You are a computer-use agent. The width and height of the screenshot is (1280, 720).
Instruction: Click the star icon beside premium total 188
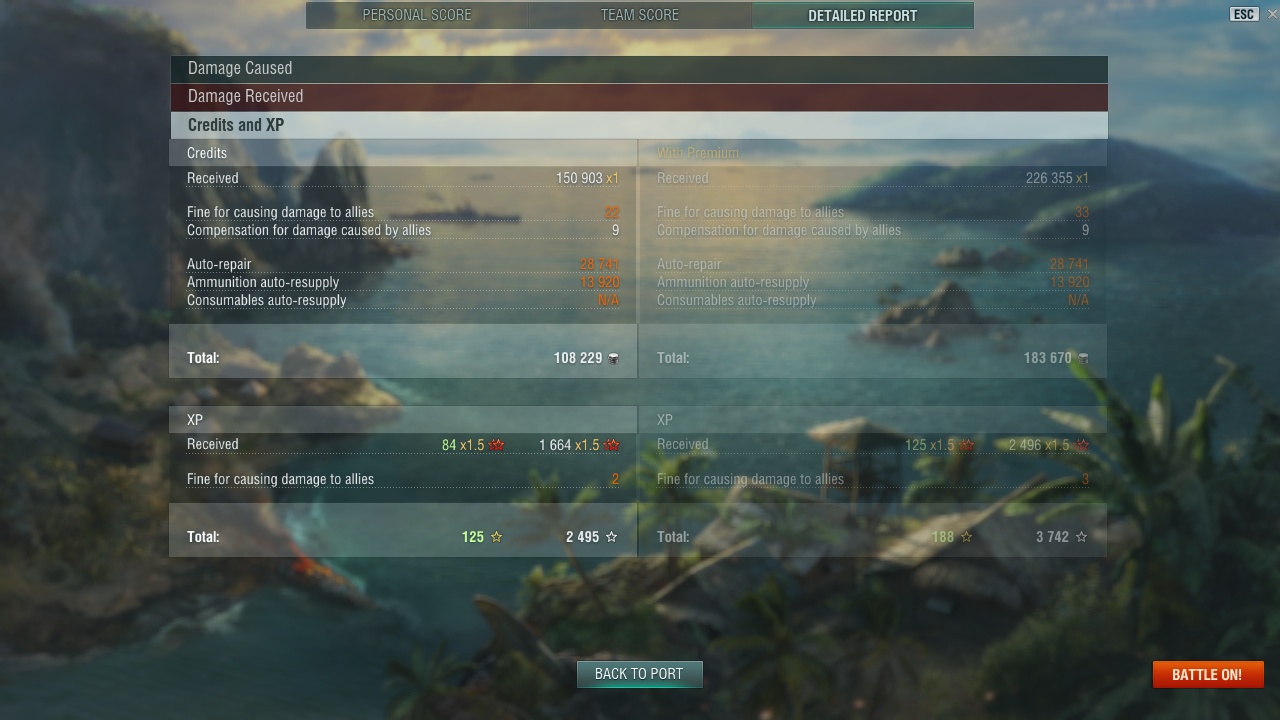coord(966,537)
